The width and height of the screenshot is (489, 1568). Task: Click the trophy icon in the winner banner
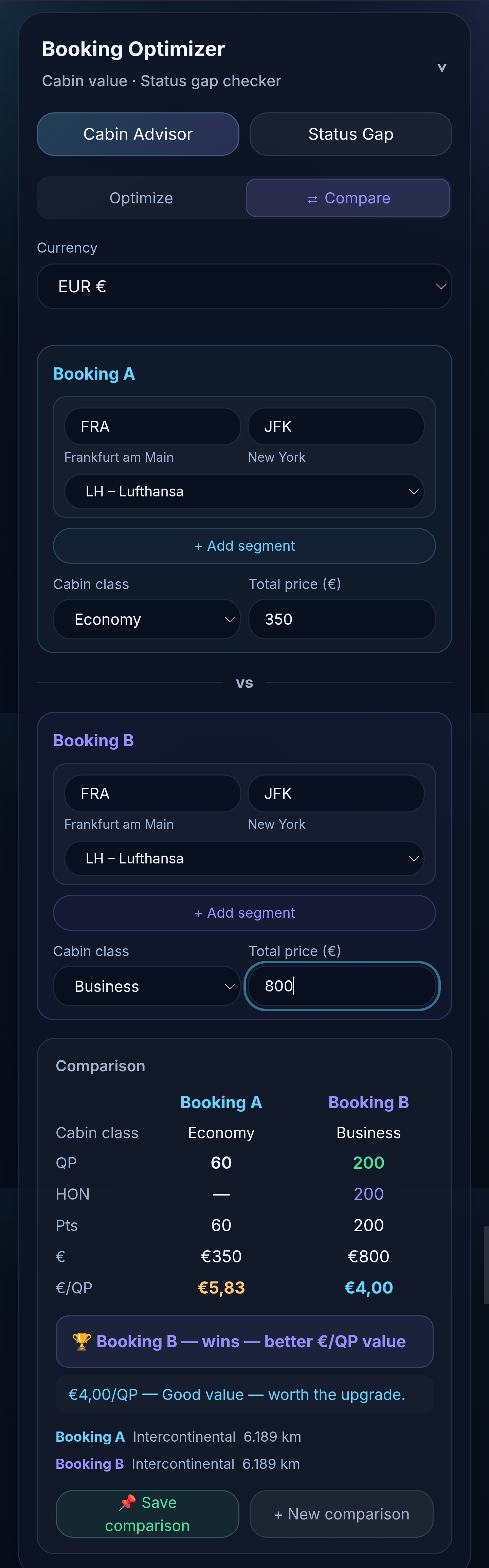click(x=82, y=1341)
